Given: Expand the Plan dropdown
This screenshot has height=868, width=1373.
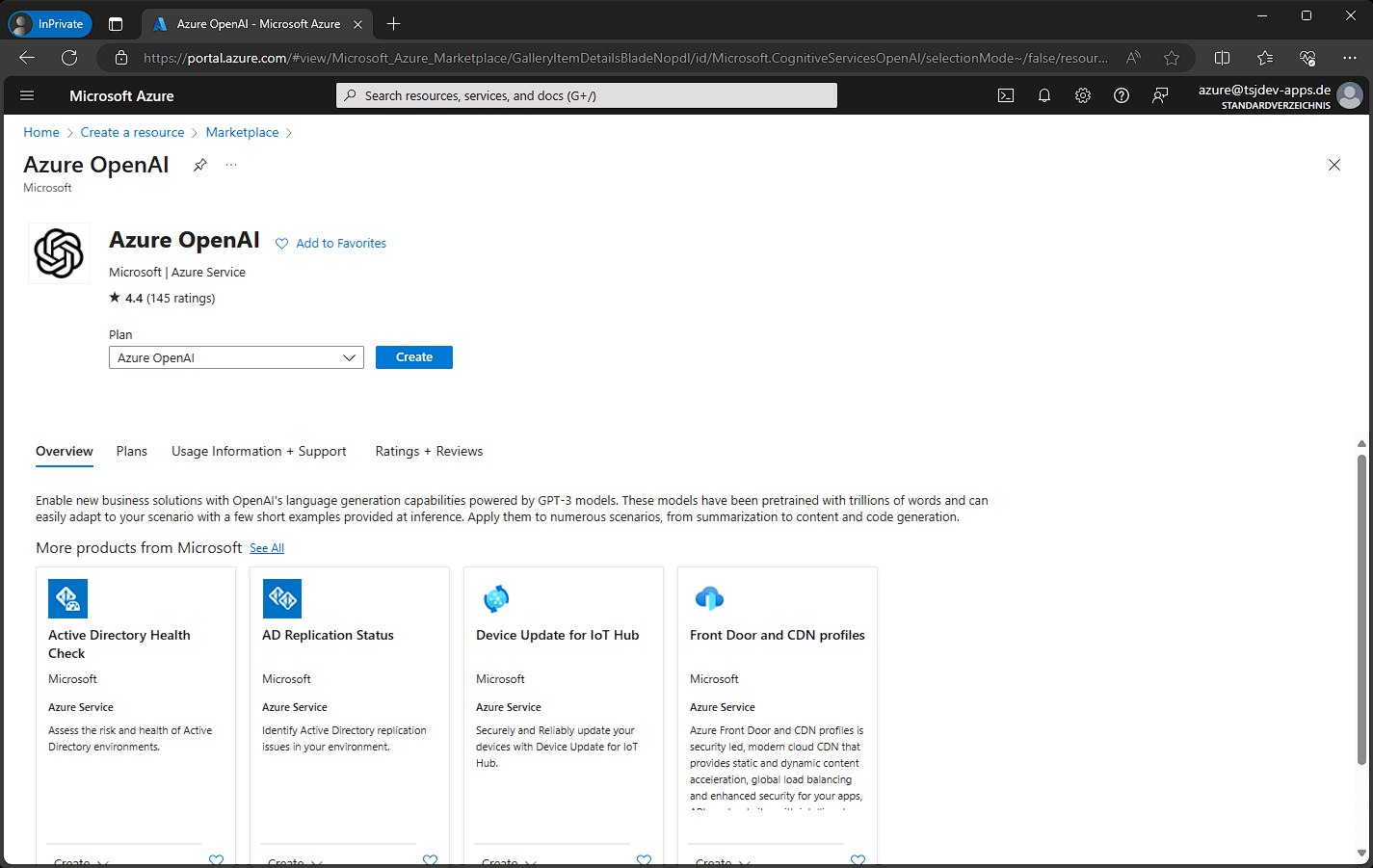Looking at the screenshot, I should pyautogui.click(x=236, y=357).
